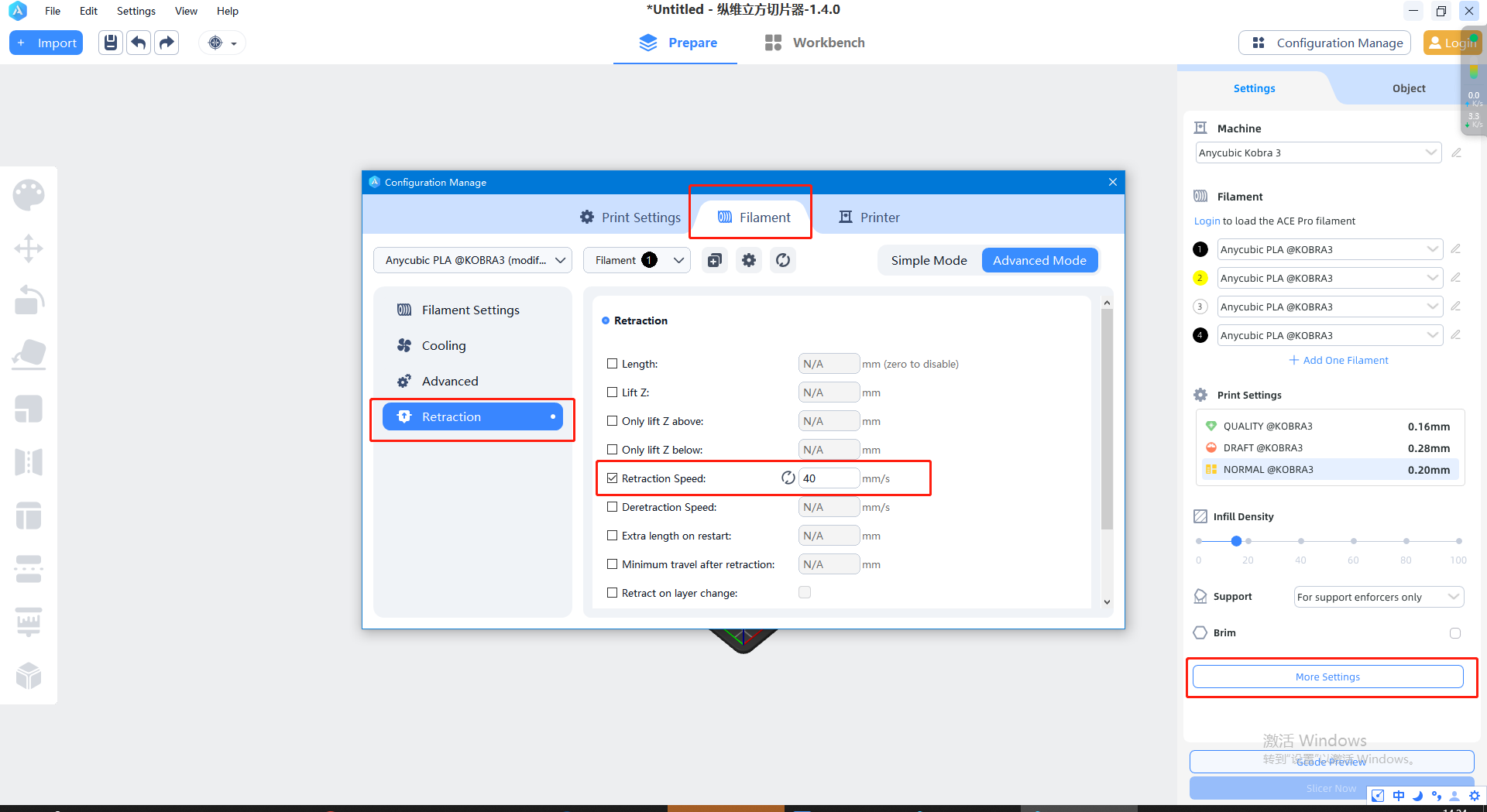Enable the Length retraction checkbox

click(x=613, y=364)
